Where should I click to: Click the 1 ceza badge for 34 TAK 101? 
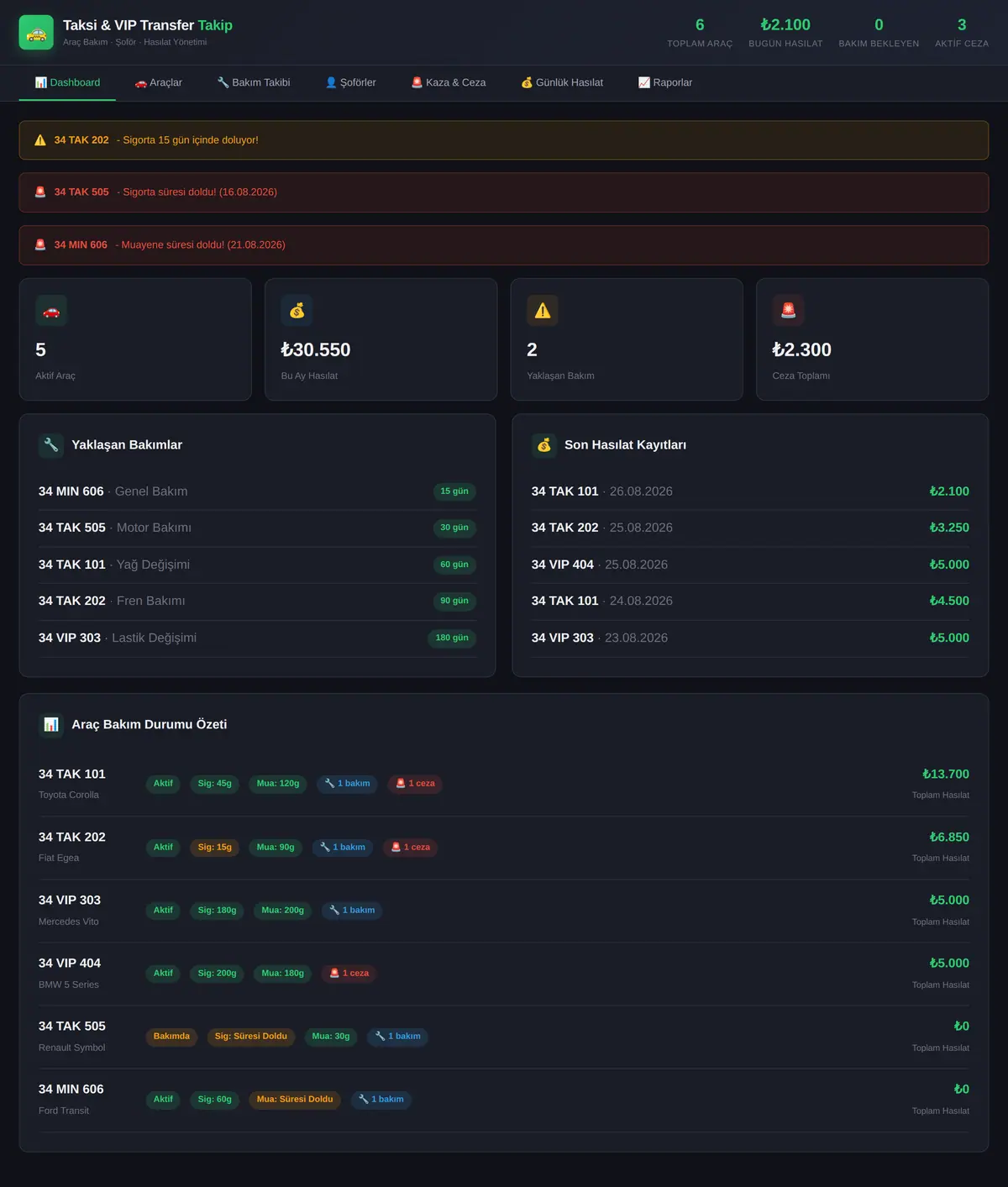[x=416, y=784]
